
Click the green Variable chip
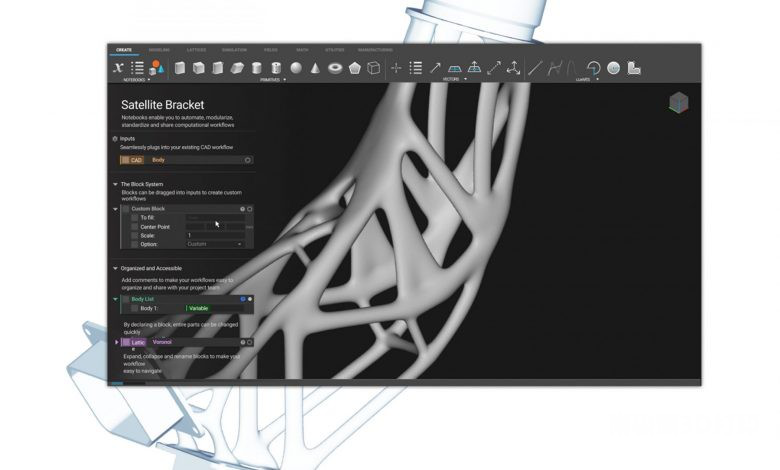pyautogui.click(x=198, y=308)
